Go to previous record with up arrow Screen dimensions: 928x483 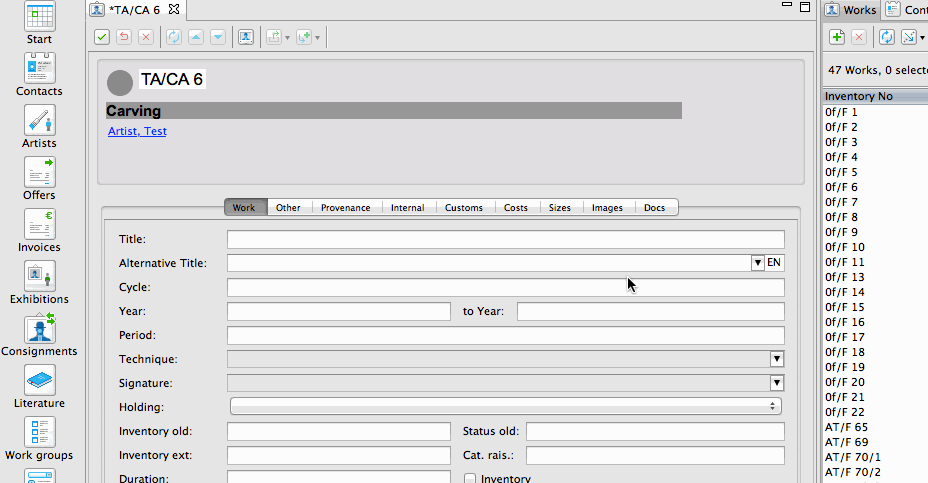pos(196,37)
